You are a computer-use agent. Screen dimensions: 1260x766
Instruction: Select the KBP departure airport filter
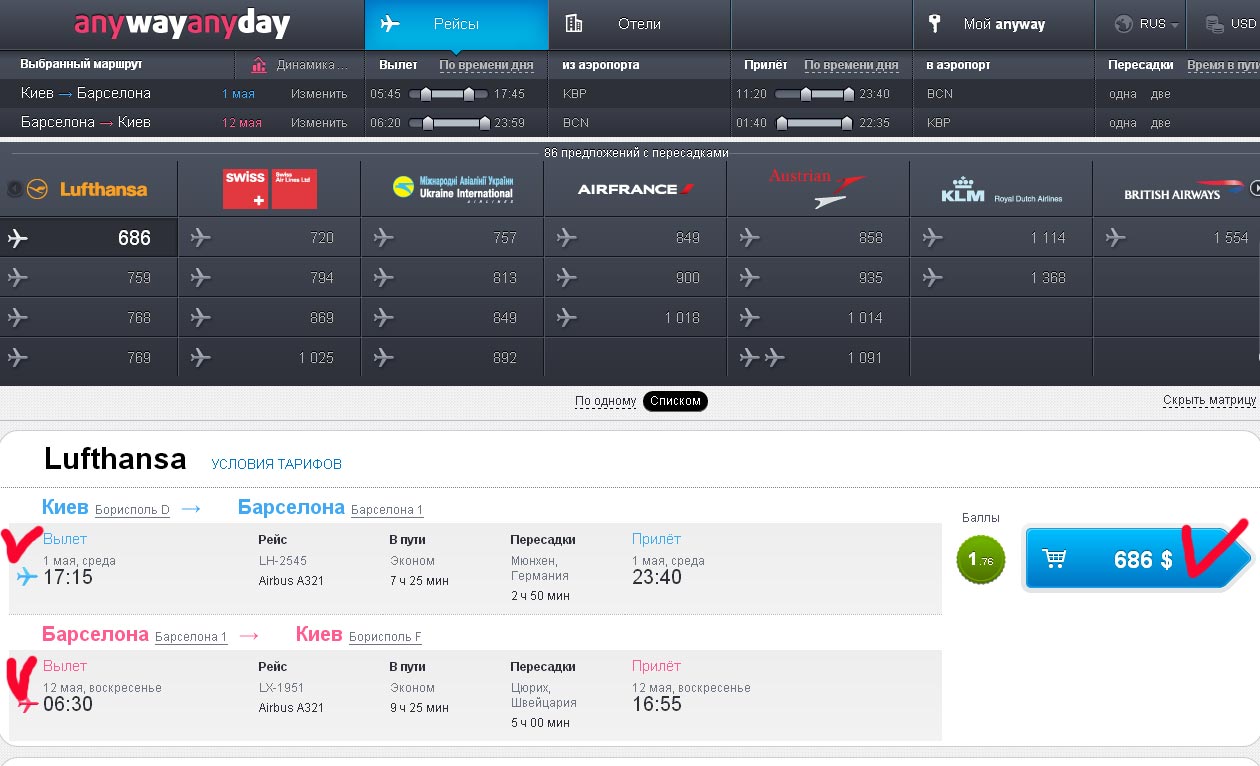point(575,94)
